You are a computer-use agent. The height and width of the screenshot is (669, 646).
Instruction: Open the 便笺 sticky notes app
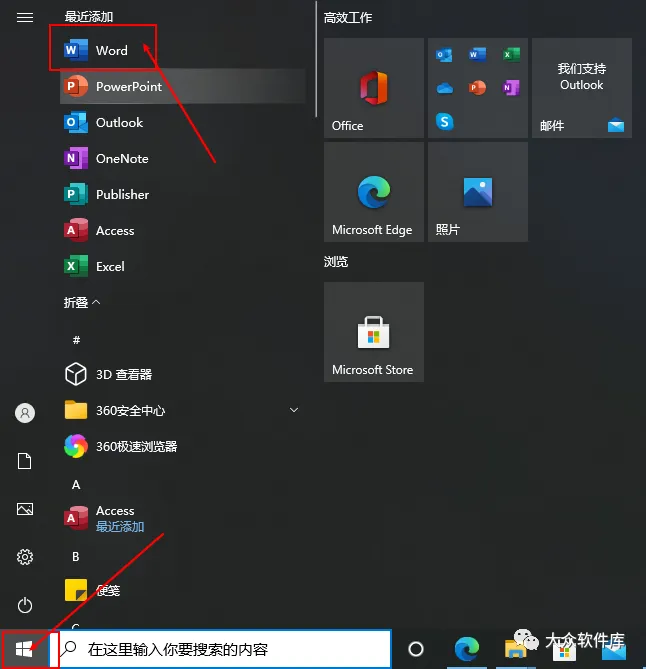click(183, 590)
